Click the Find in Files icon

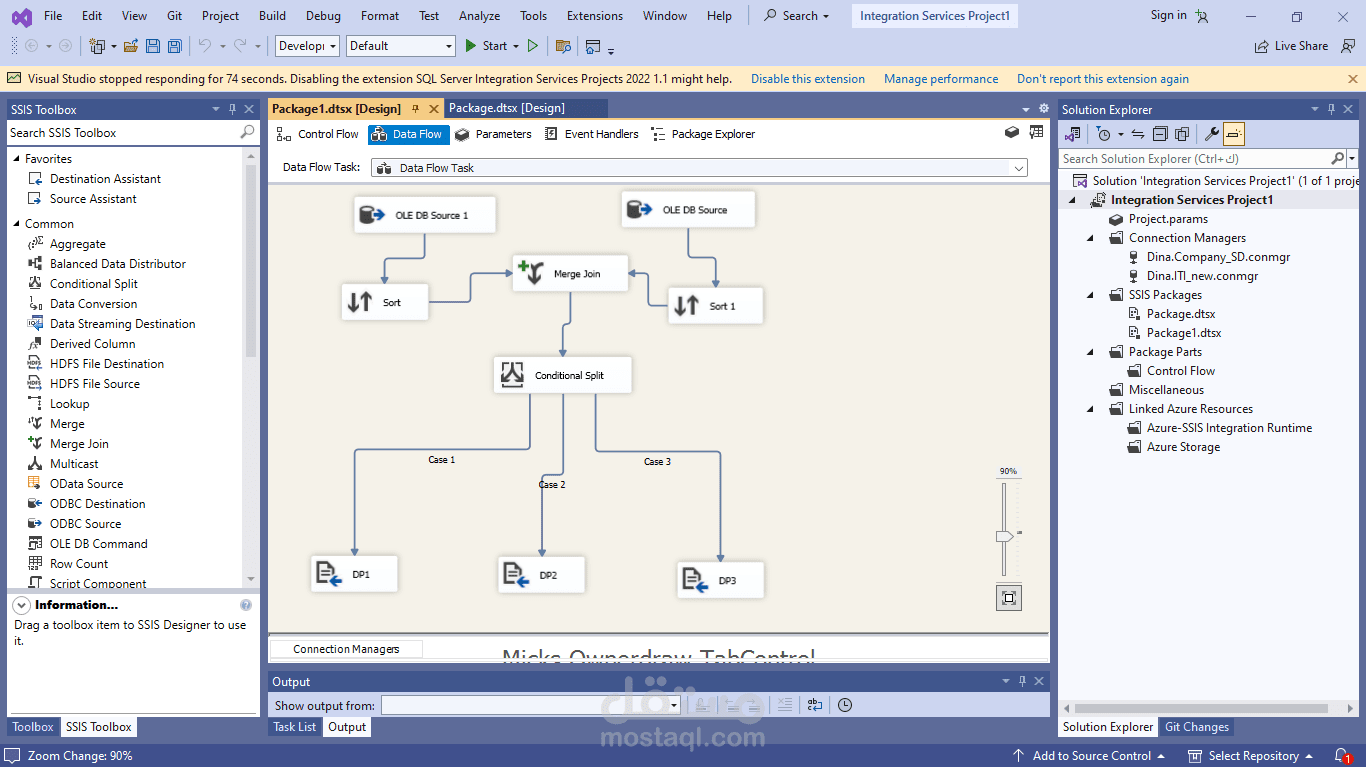pyautogui.click(x=563, y=46)
